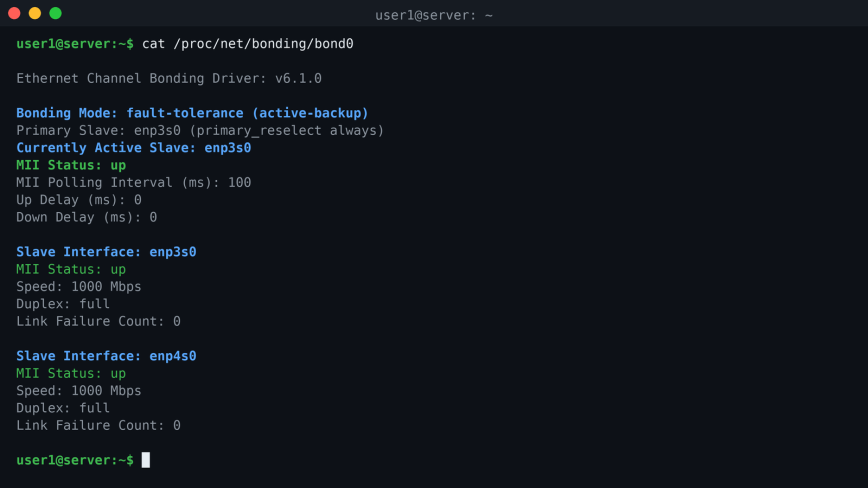The width and height of the screenshot is (868, 488).
Task: Click the MII Polling Interval 100 line
Action: tap(133, 183)
